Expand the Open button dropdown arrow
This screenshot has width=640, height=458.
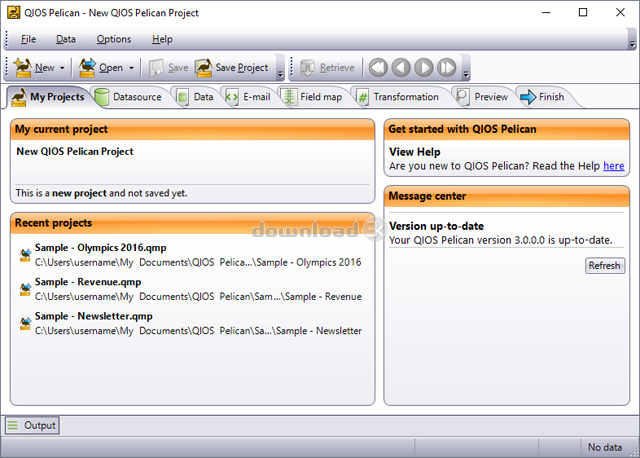(131, 68)
